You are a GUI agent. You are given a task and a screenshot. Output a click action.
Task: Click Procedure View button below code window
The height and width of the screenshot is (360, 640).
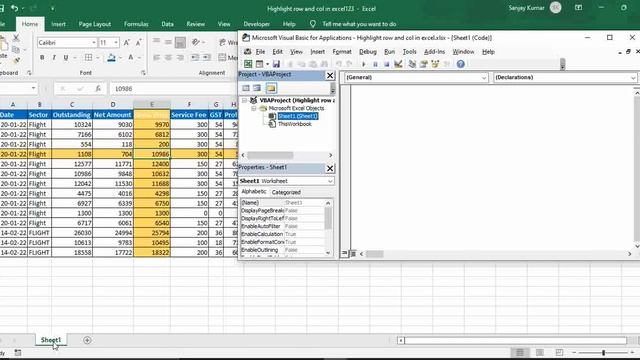[344, 253]
